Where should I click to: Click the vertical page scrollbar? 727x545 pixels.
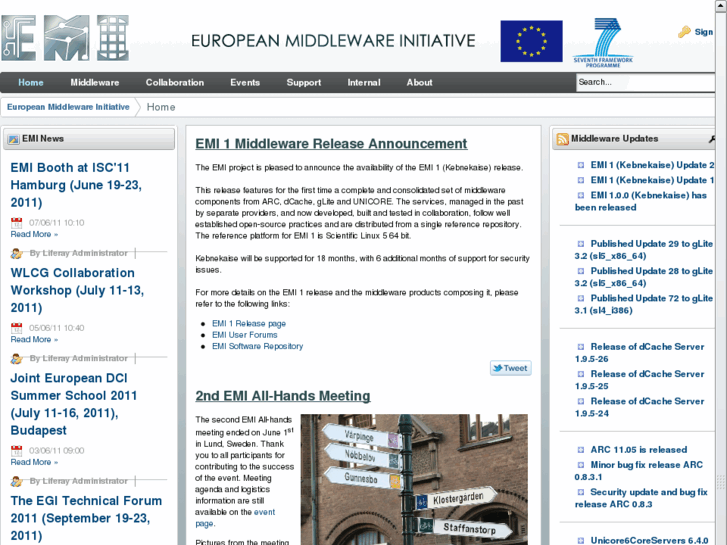[x=721, y=273]
